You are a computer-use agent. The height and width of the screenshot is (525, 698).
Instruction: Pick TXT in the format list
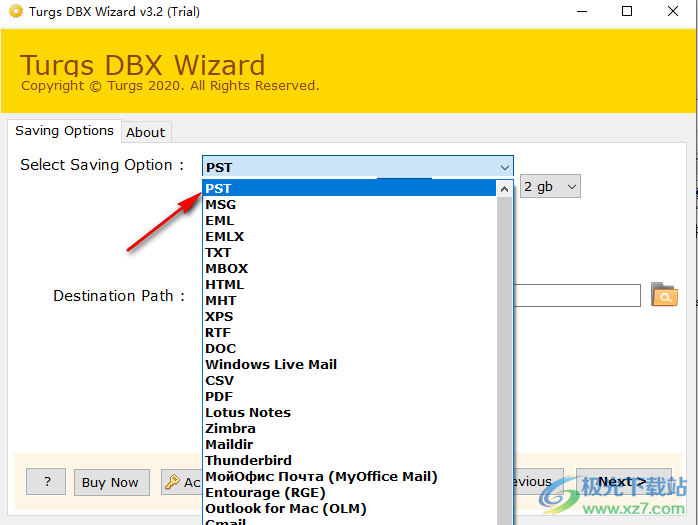pyautogui.click(x=349, y=252)
